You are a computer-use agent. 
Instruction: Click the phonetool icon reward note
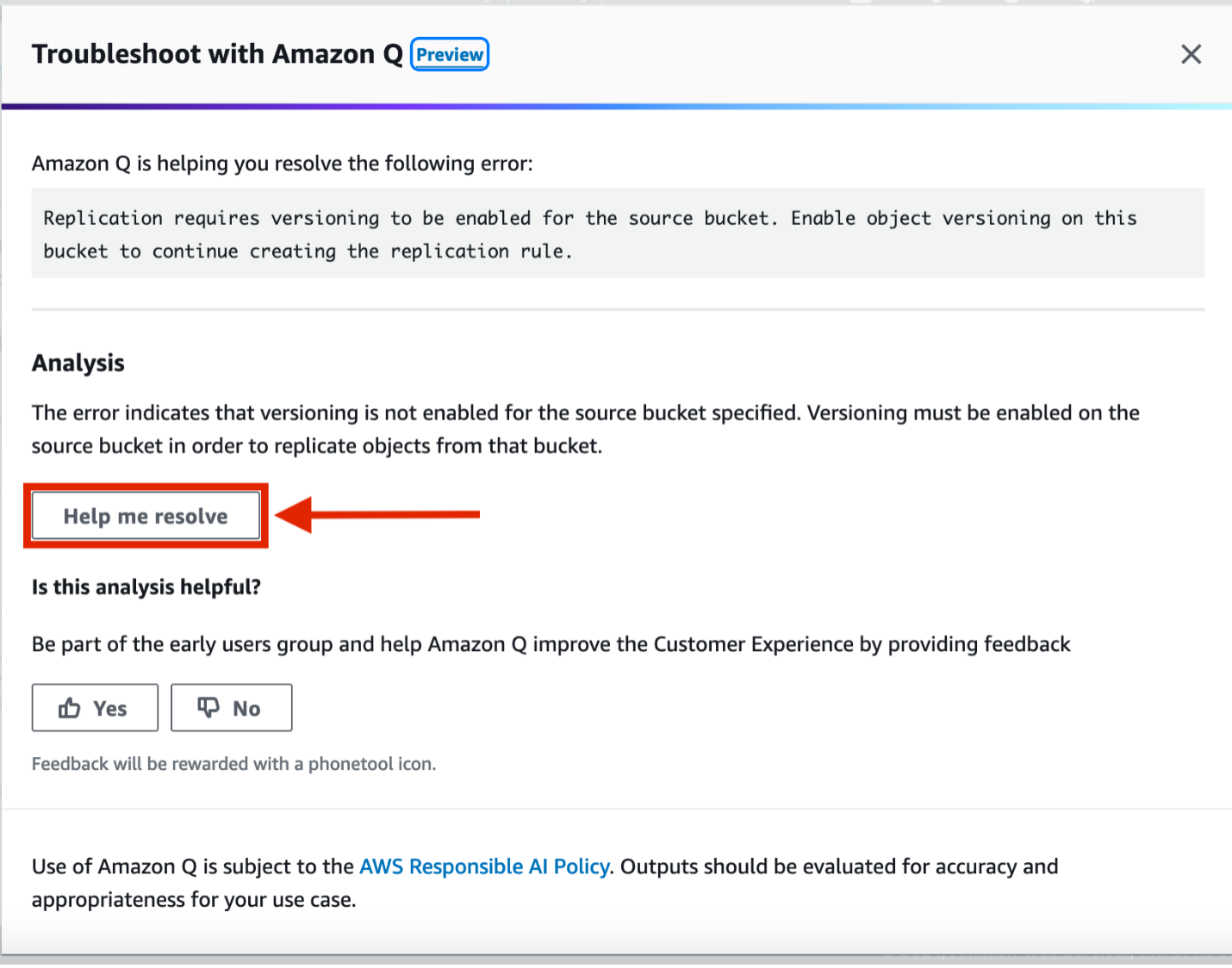coord(233,763)
